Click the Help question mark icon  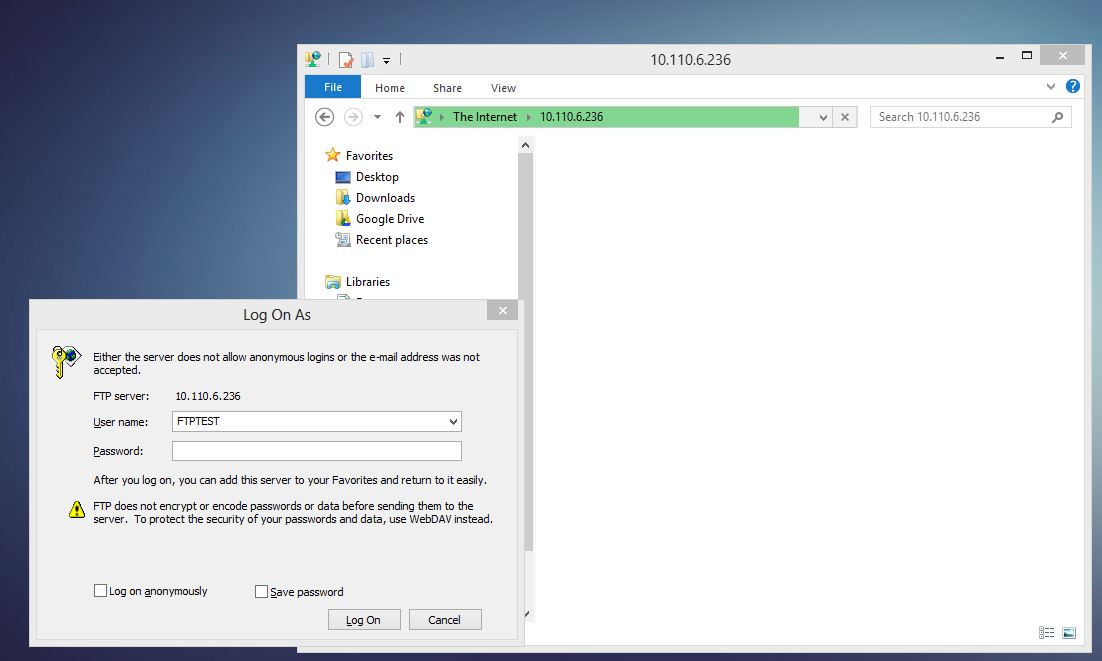tap(1072, 86)
